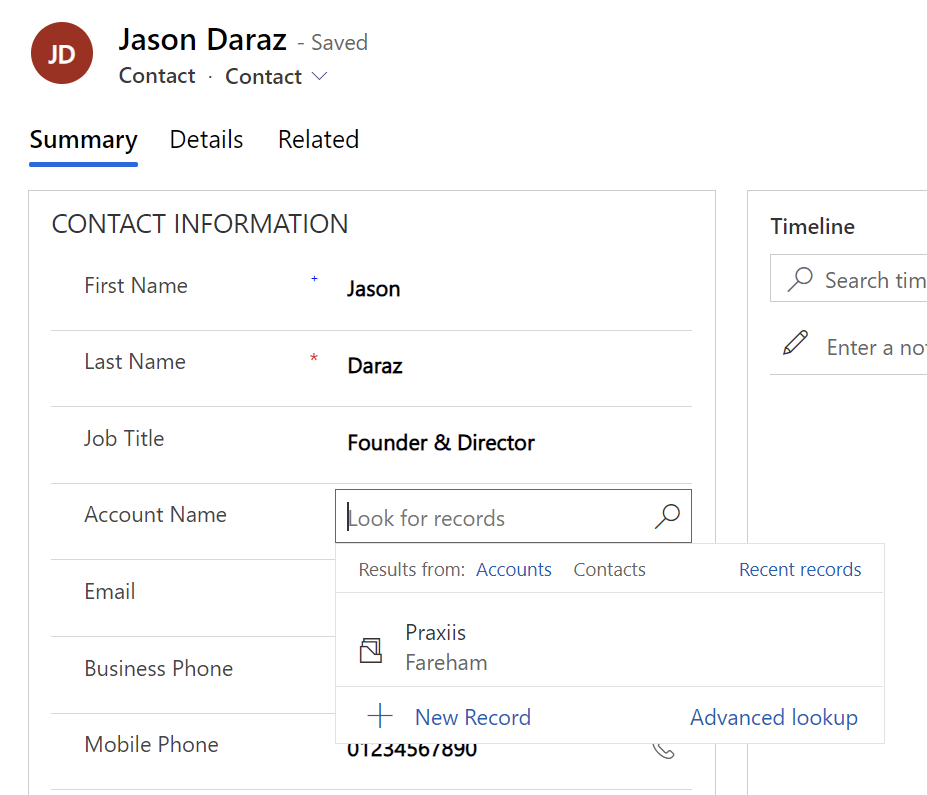The width and height of the screenshot is (927, 795).
Task: Click the Enter a note field
Action: click(876, 348)
